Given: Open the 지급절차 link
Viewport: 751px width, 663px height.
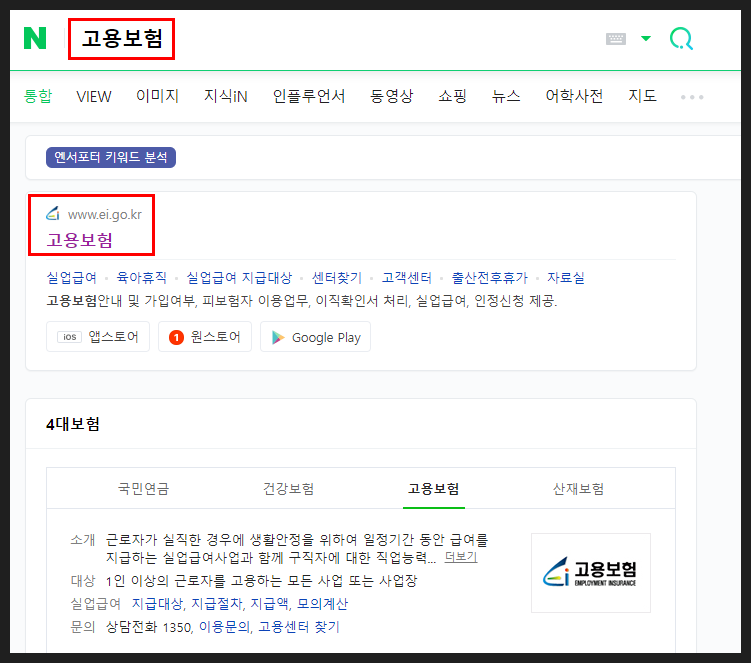Looking at the screenshot, I should tap(217, 604).
